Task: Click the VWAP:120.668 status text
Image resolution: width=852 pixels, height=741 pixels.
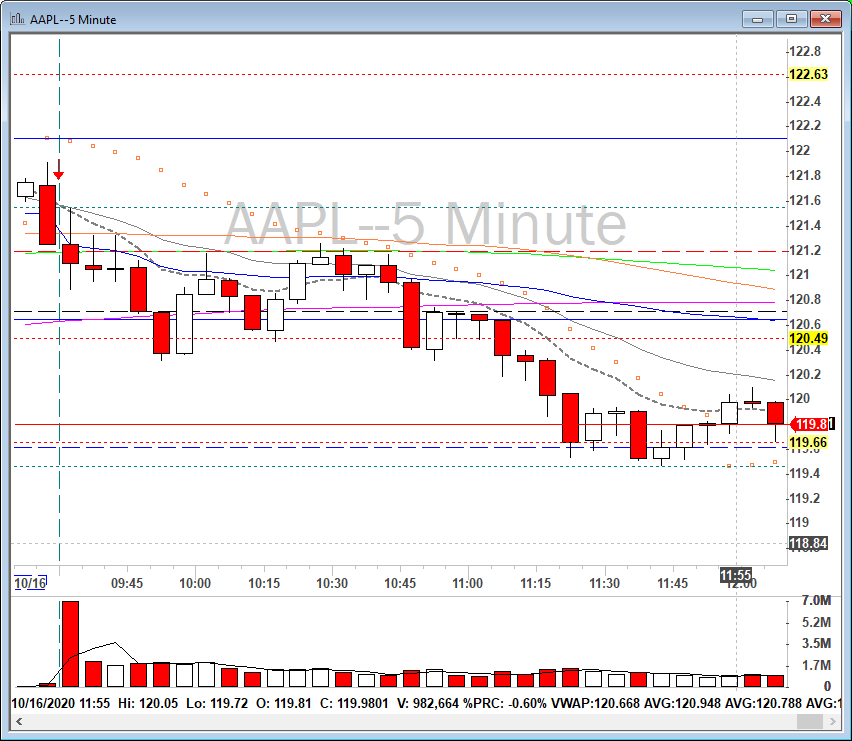Action: (596, 704)
